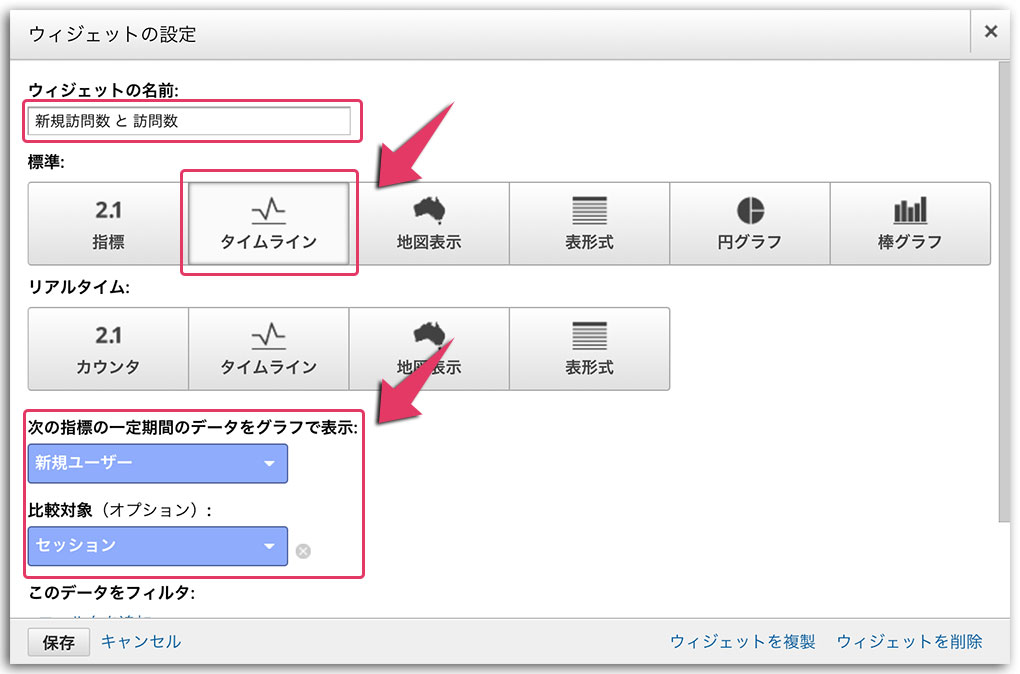Select the タイムライン standard widget type
This screenshot has width=1020, height=674.
(268, 222)
